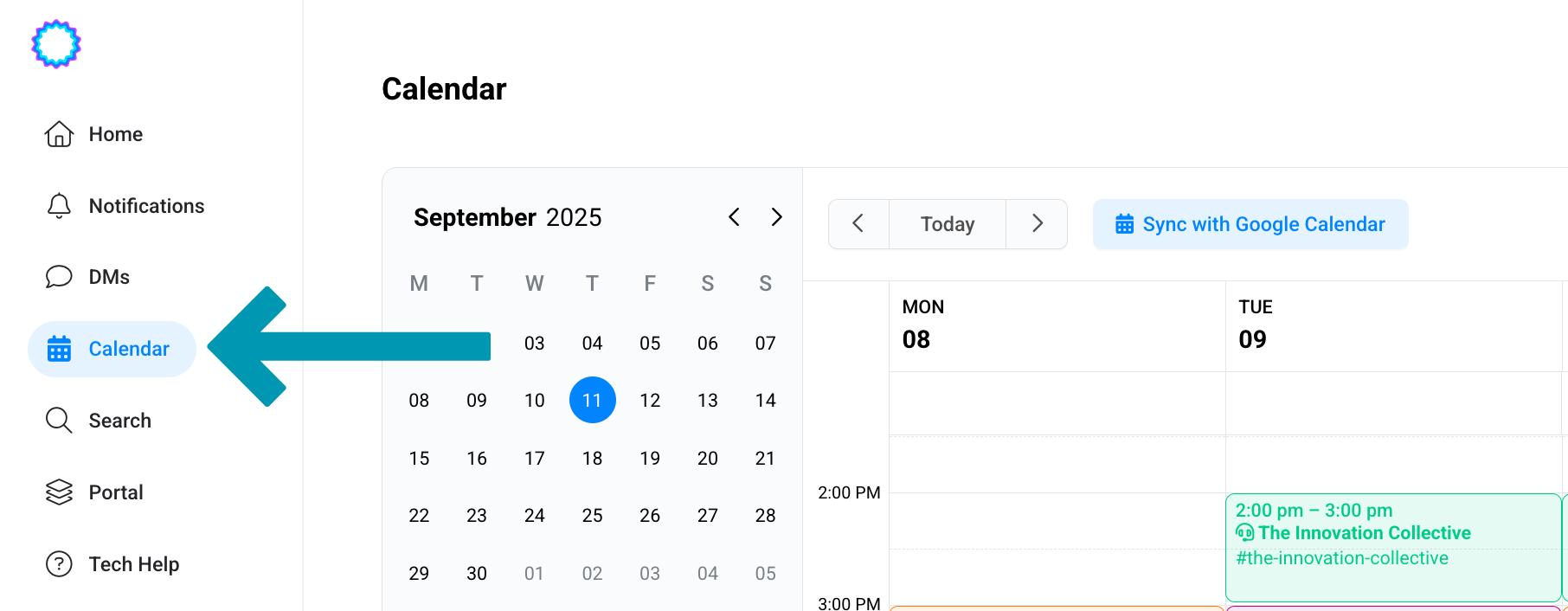Click Sync with Google Calendar
This screenshot has height=611, width=1568.
(1250, 224)
